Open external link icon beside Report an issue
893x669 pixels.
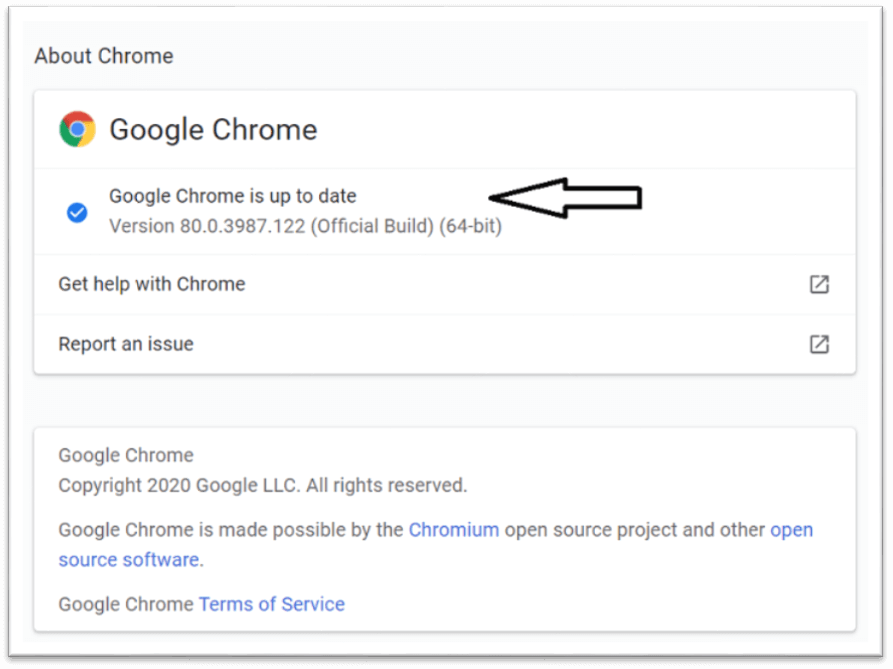pos(819,344)
